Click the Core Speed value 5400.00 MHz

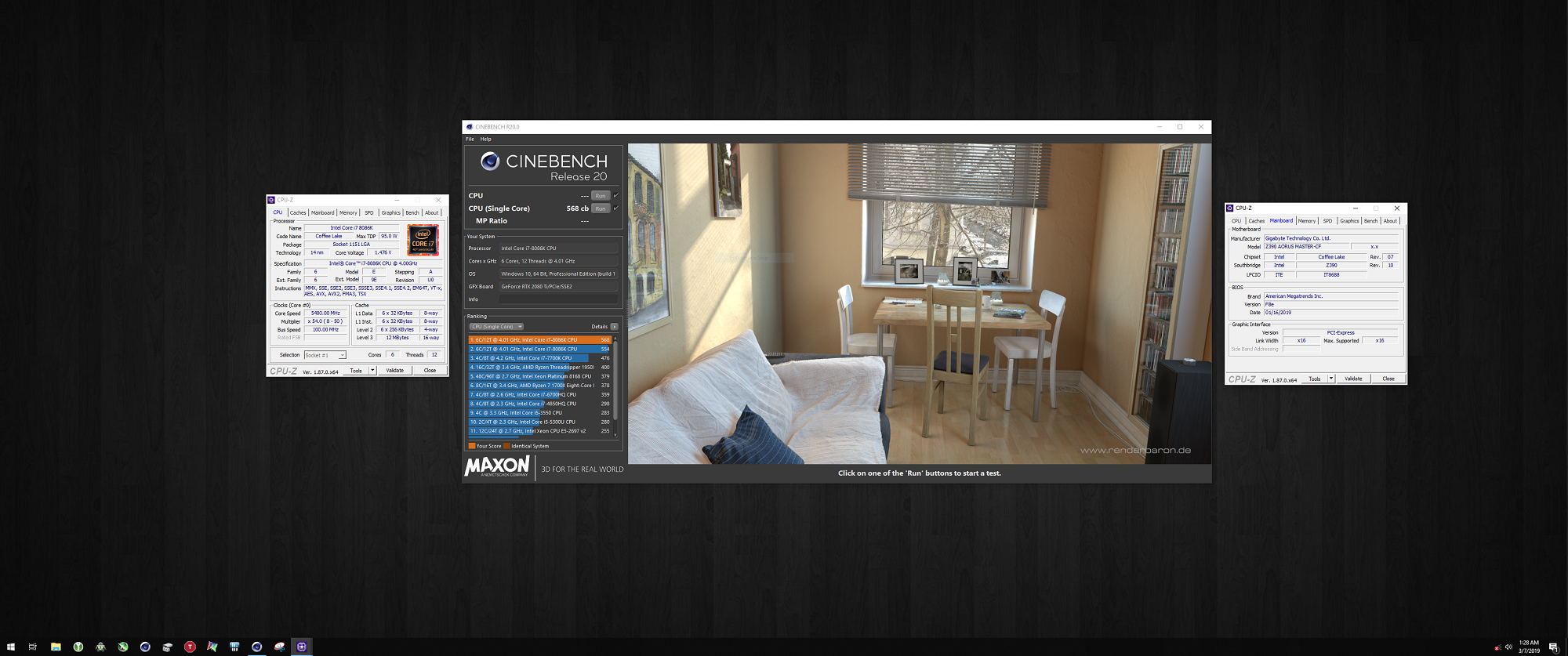pyautogui.click(x=325, y=314)
